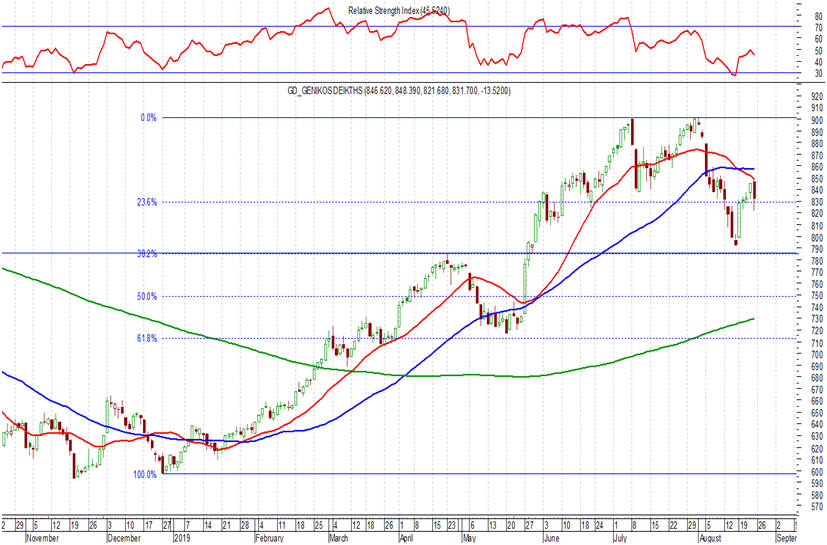Click the August month label
Viewport: 827px width, 545px height.
click(710, 539)
